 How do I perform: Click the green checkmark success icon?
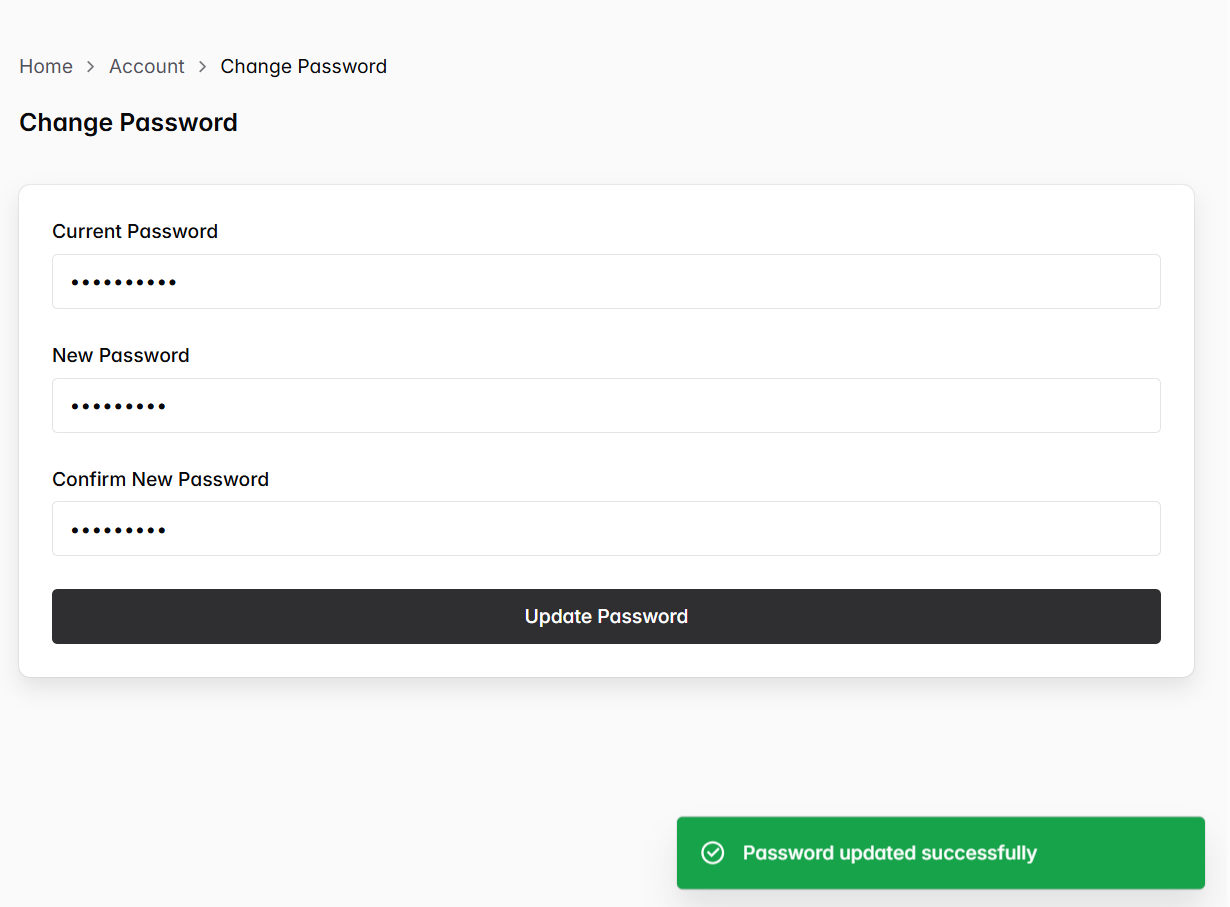pyautogui.click(x=712, y=852)
